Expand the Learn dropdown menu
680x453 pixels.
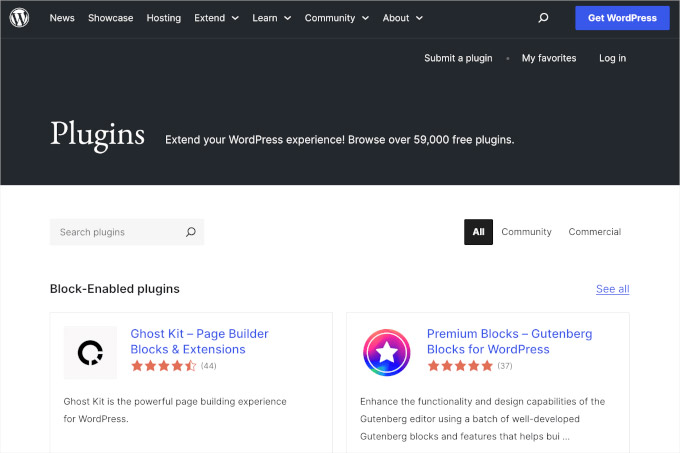(x=271, y=18)
